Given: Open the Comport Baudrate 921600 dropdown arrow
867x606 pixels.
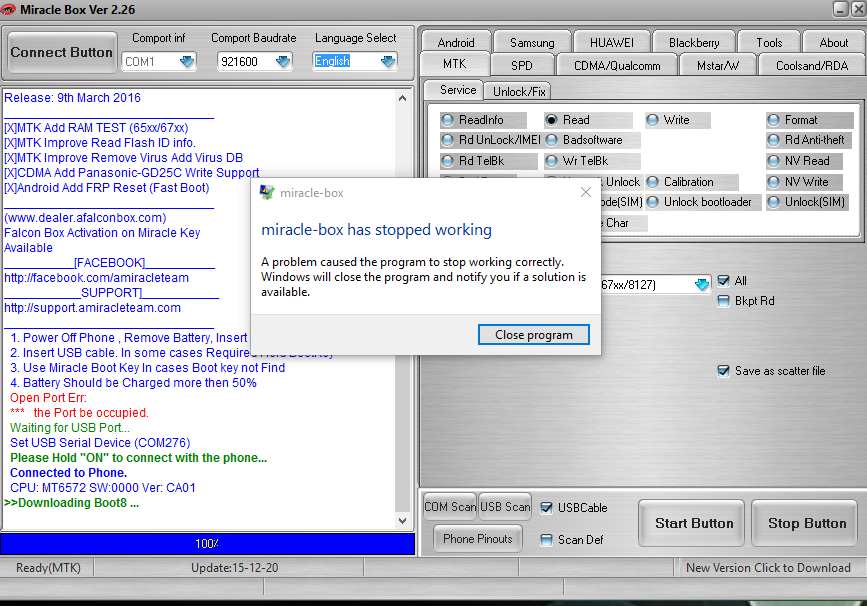Looking at the screenshot, I should pos(283,61).
